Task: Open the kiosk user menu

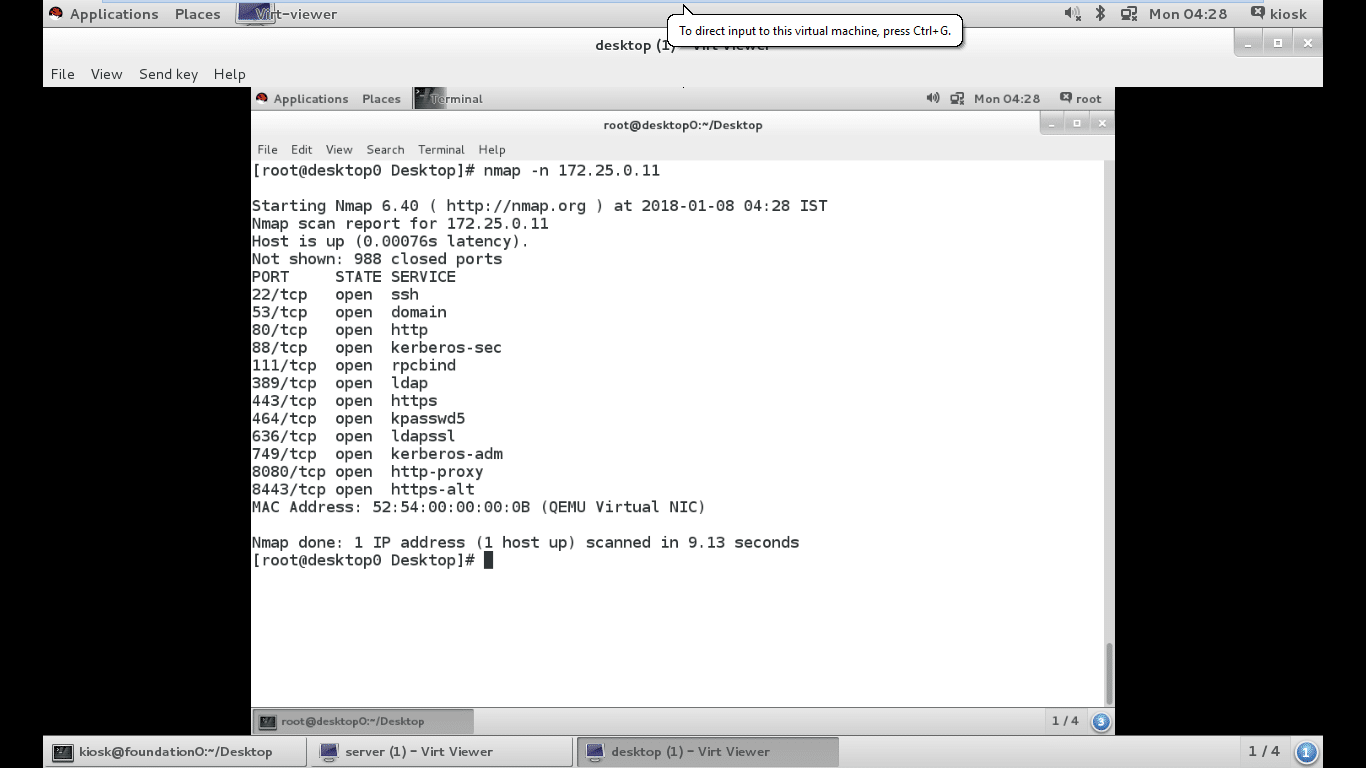Action: tap(1278, 14)
